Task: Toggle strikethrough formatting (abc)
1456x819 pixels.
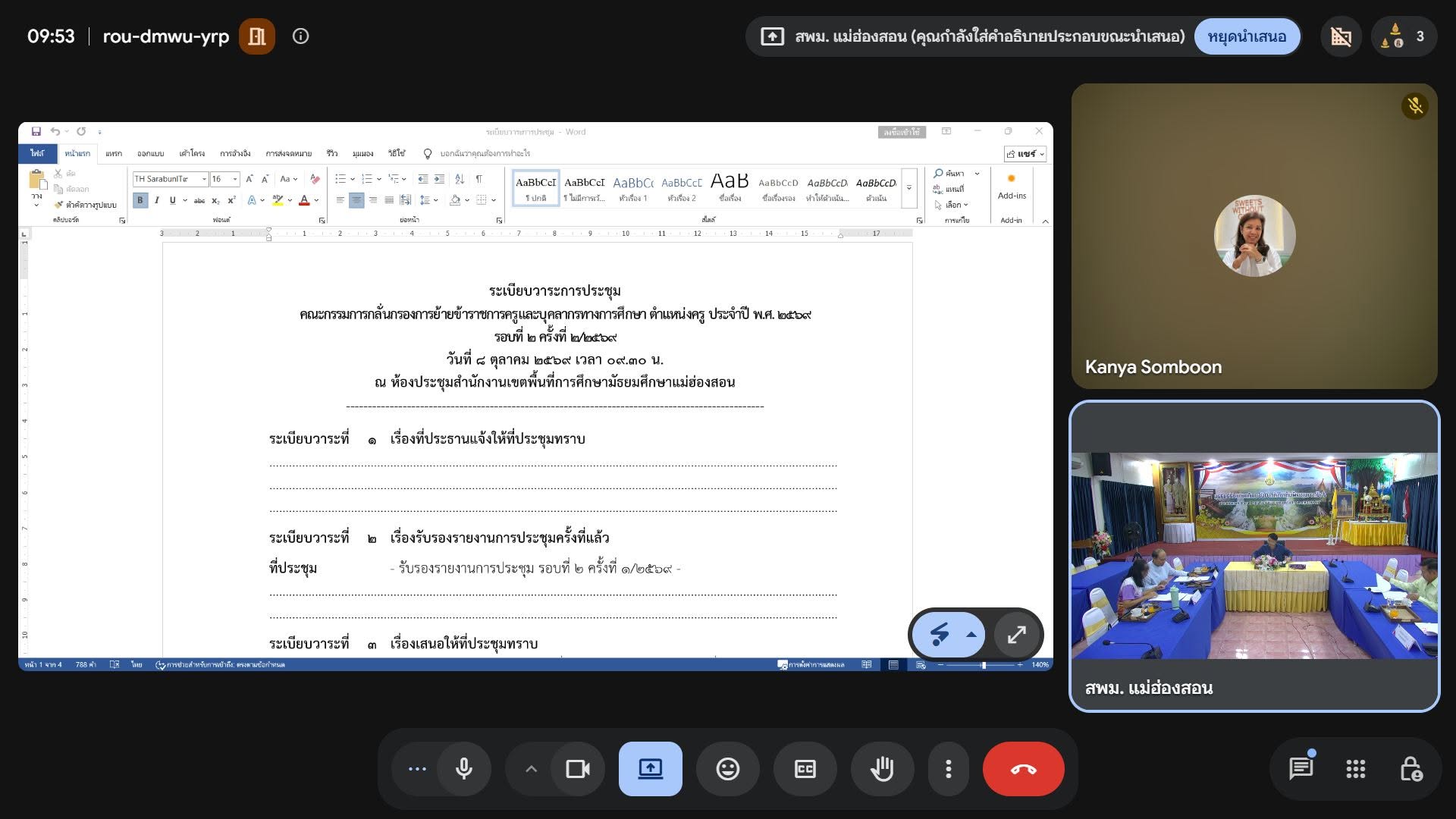Action: click(199, 200)
